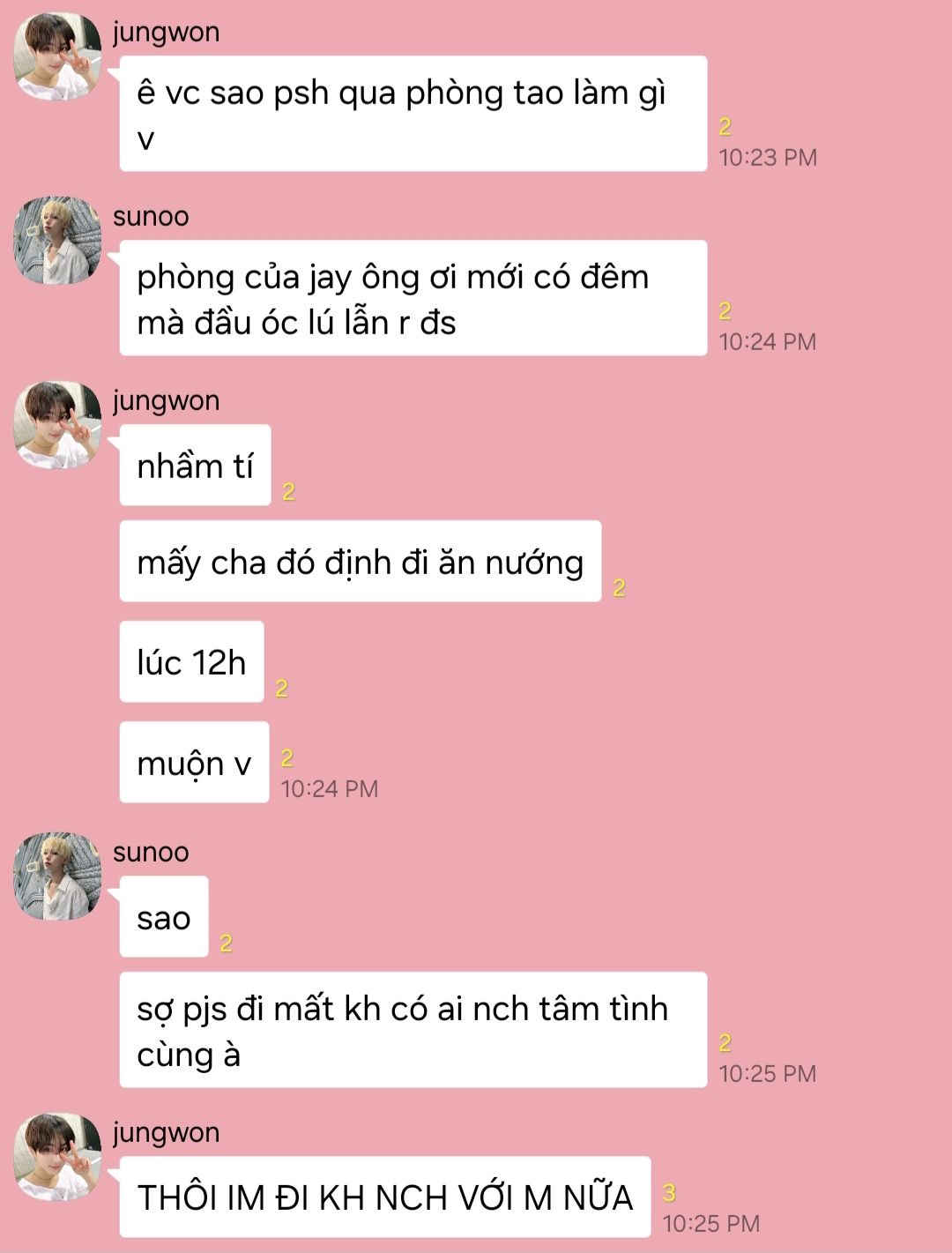This screenshot has width=952, height=1253.
Task: Tap the 'muộn v' message bubble
Action: [194, 763]
